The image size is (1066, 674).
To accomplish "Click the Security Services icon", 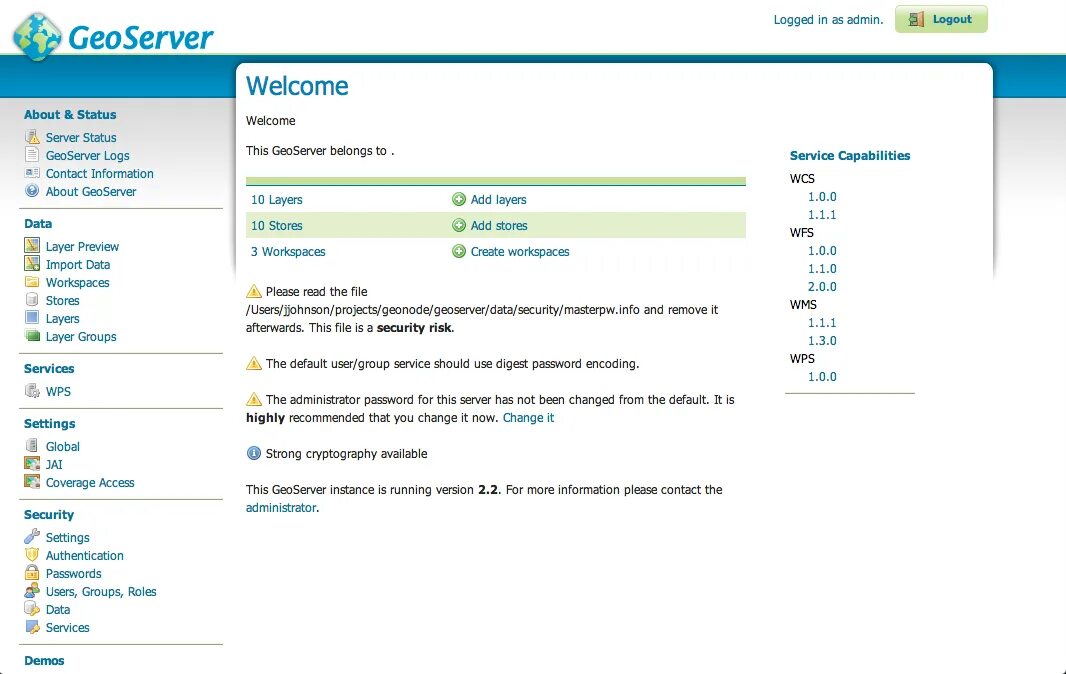I will click(32, 626).
